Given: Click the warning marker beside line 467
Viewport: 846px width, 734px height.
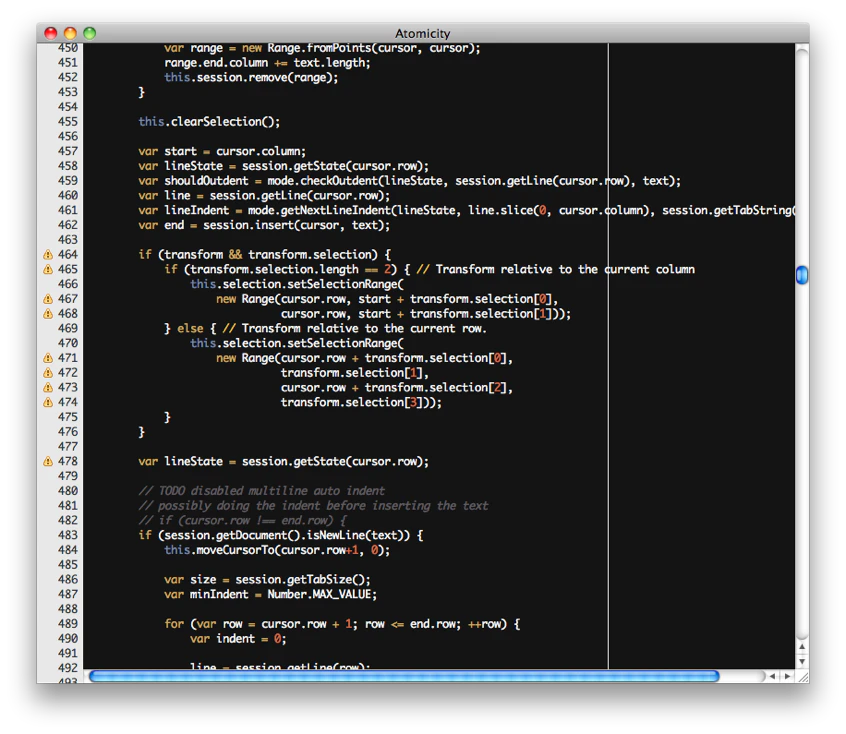Looking at the screenshot, I should coord(48,298).
